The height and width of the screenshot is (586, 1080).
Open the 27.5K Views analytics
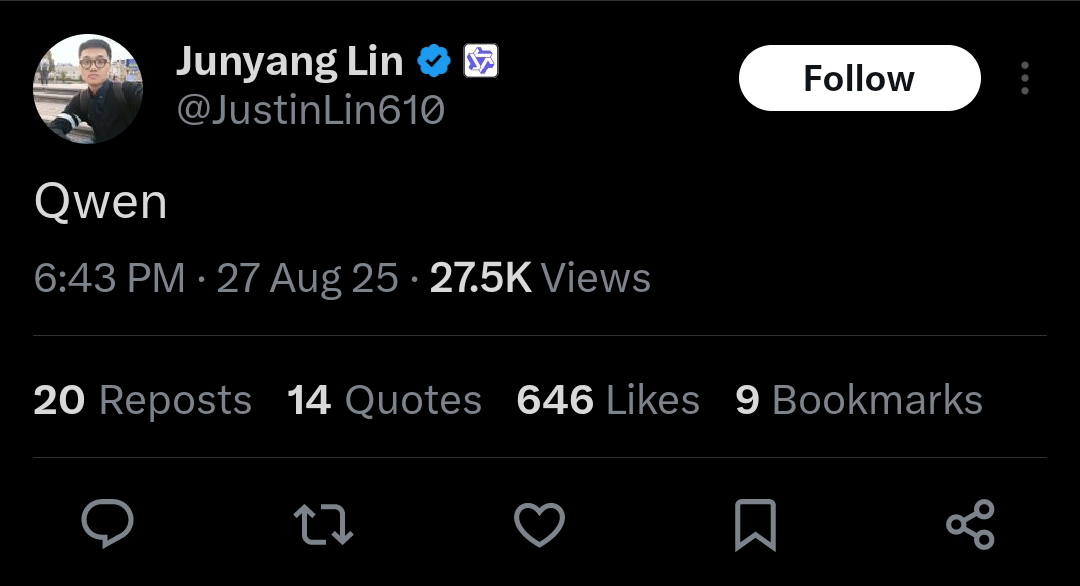pos(540,278)
